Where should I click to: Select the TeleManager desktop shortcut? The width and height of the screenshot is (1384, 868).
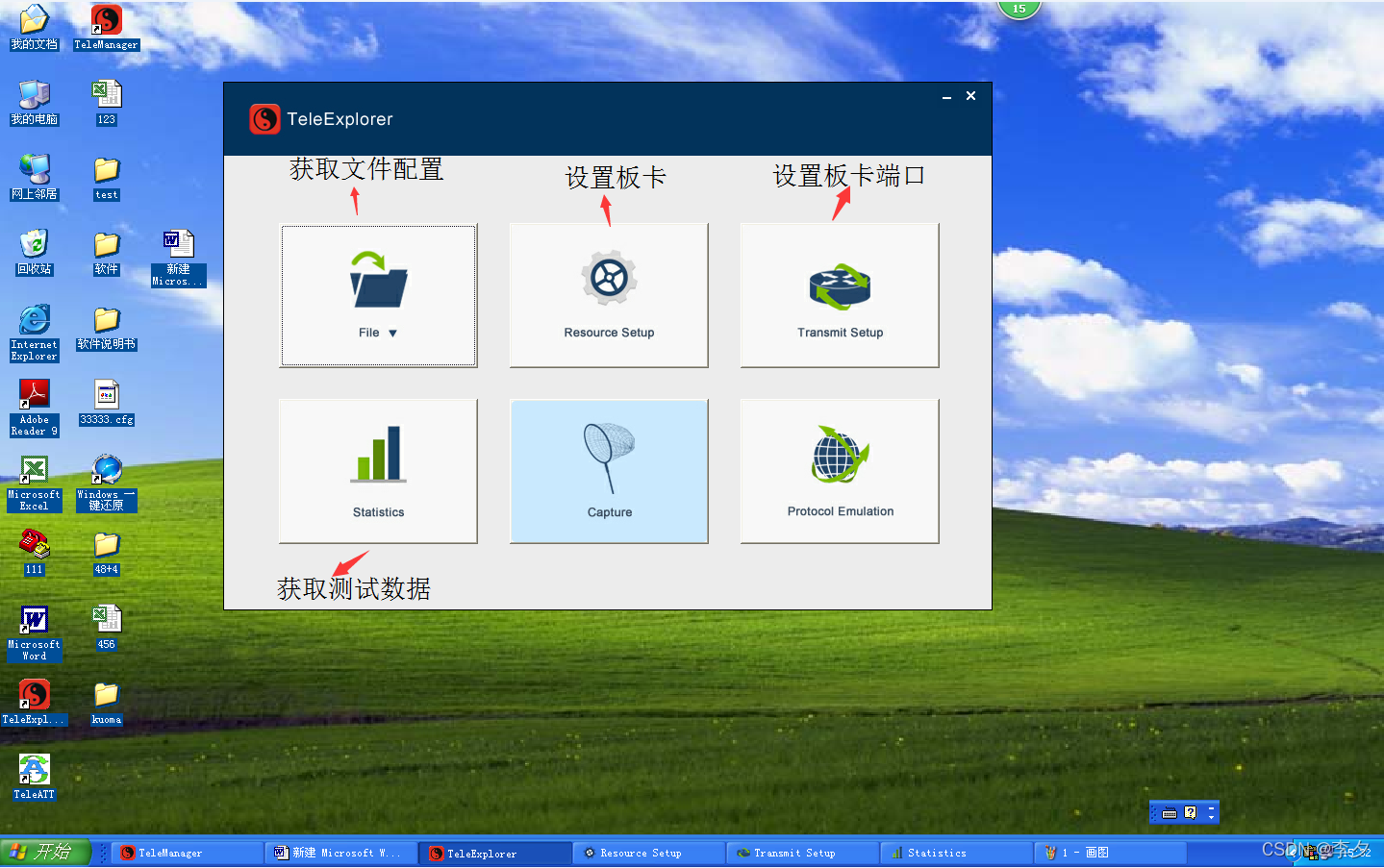click(106, 27)
